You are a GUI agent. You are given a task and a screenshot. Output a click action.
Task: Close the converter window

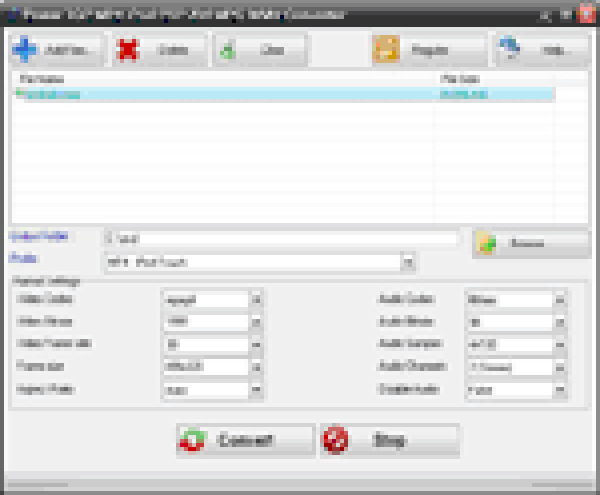tap(587, 14)
